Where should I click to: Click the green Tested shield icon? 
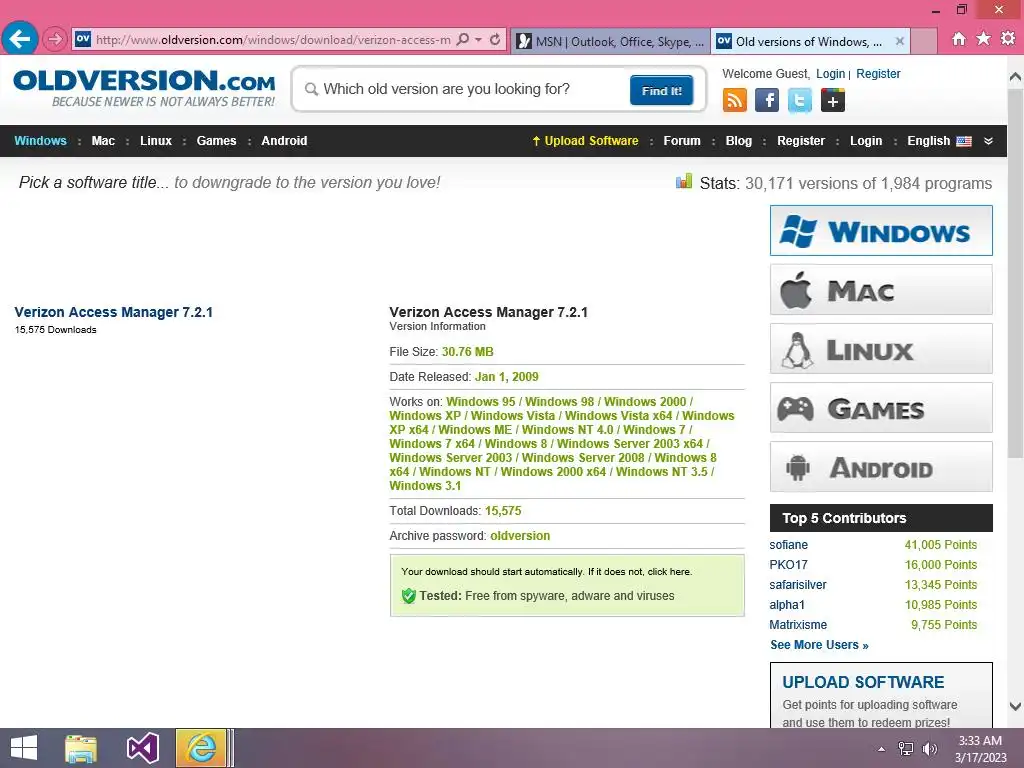pyautogui.click(x=409, y=596)
